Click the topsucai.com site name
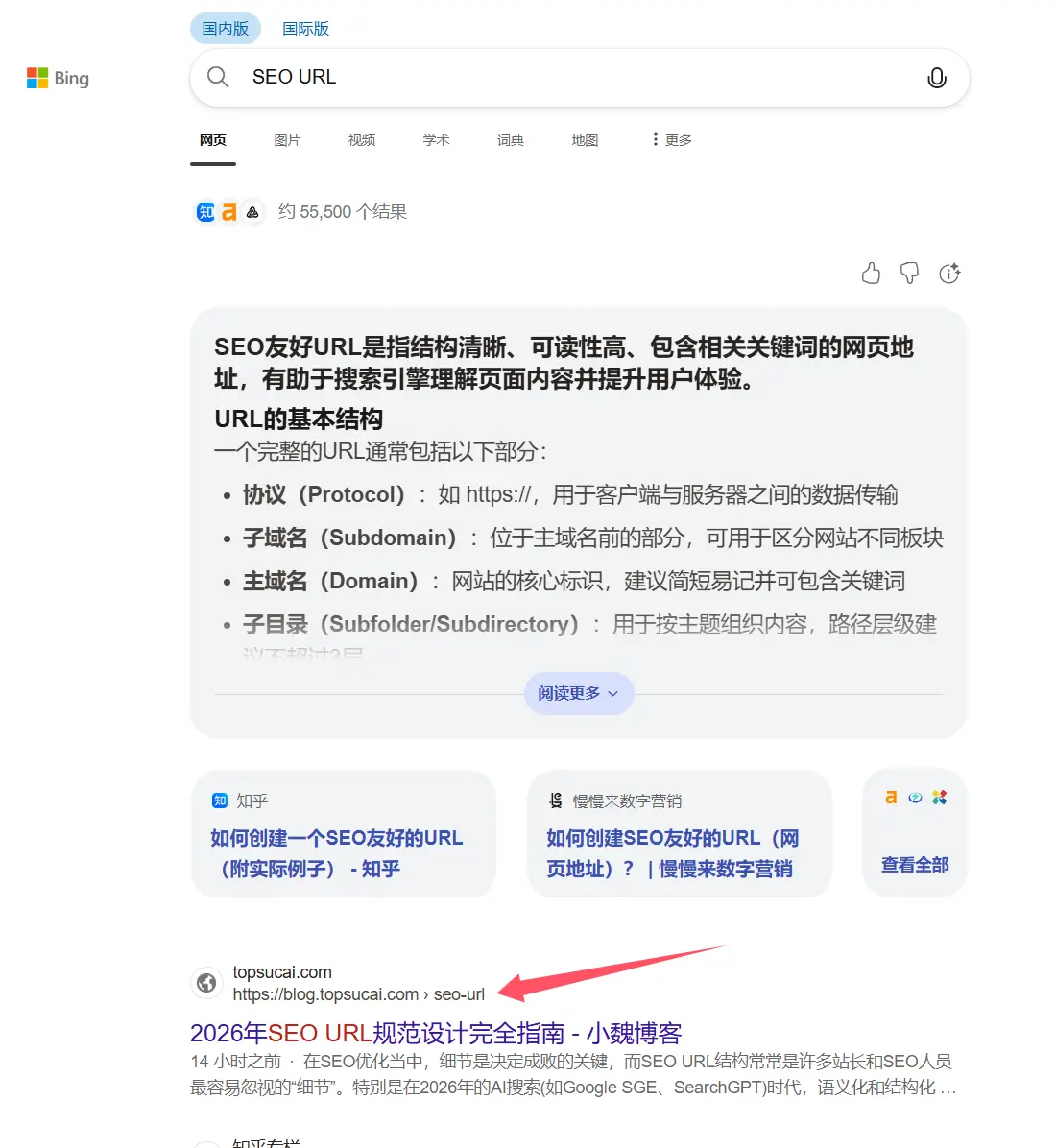 (x=282, y=972)
